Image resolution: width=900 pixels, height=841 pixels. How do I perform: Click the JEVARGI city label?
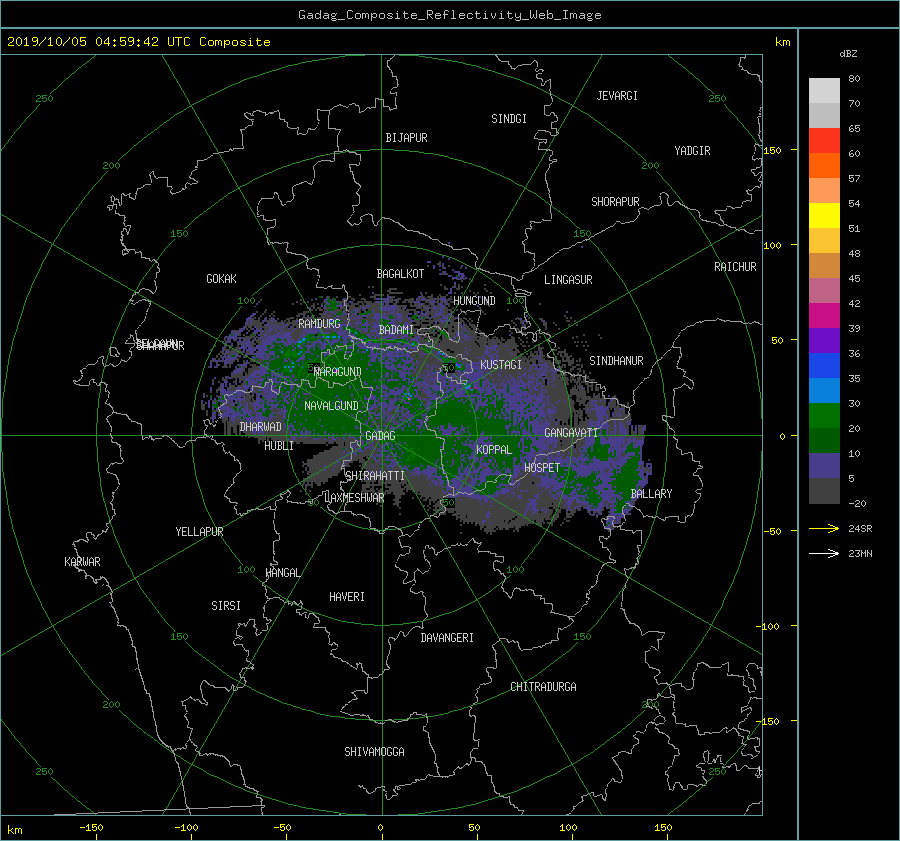point(617,96)
